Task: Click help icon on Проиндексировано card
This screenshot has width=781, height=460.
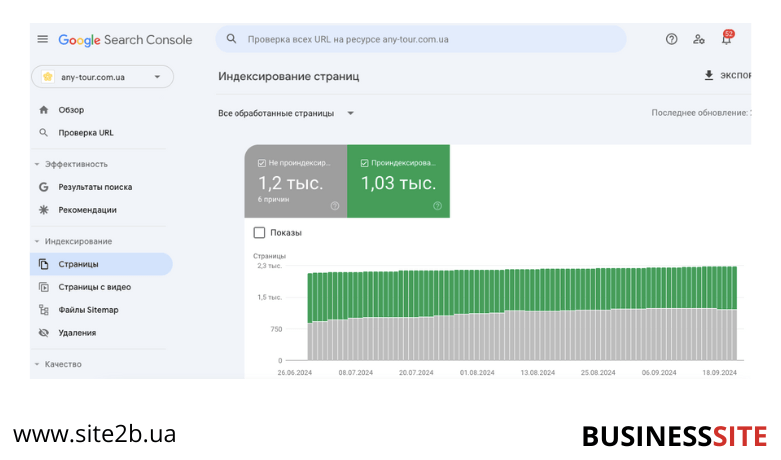Action: pos(437,206)
